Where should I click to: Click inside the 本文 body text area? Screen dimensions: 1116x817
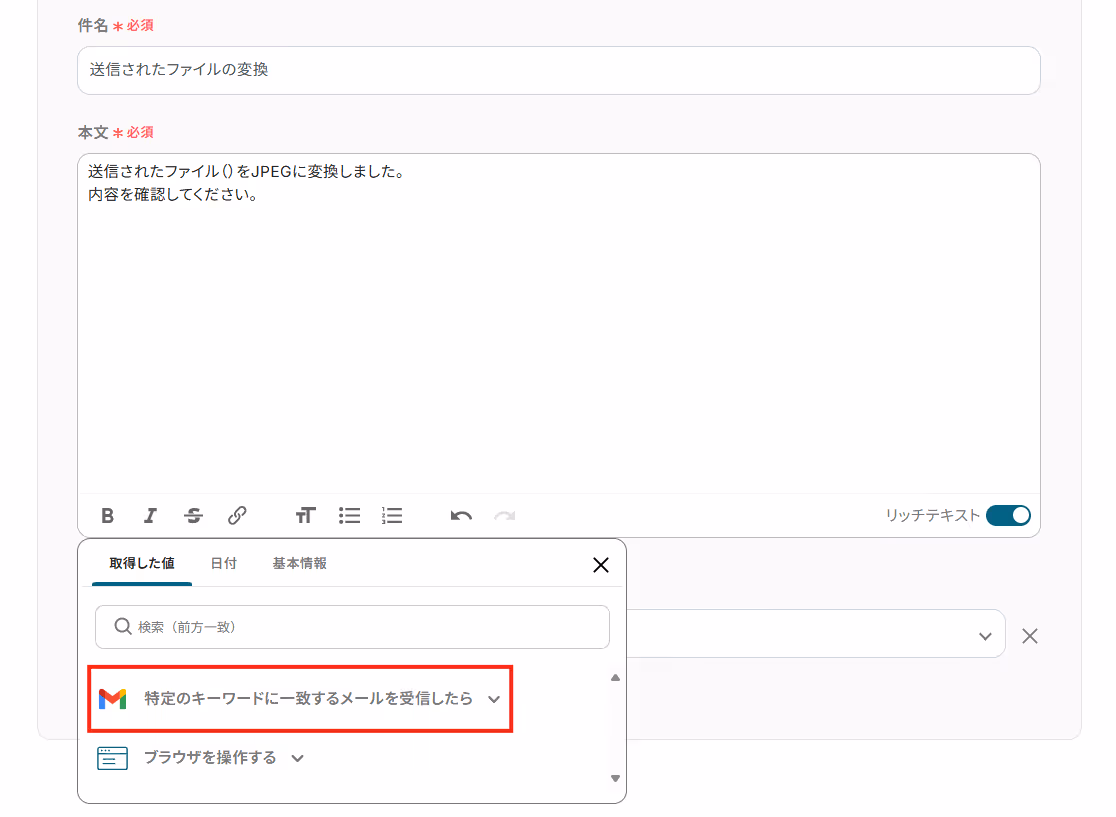pos(559,324)
